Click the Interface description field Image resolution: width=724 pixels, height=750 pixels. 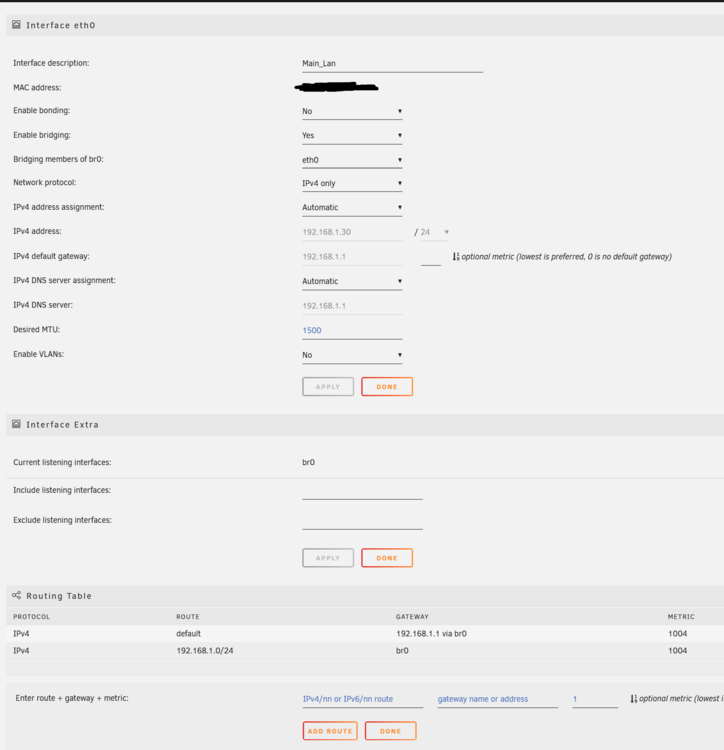(393, 64)
